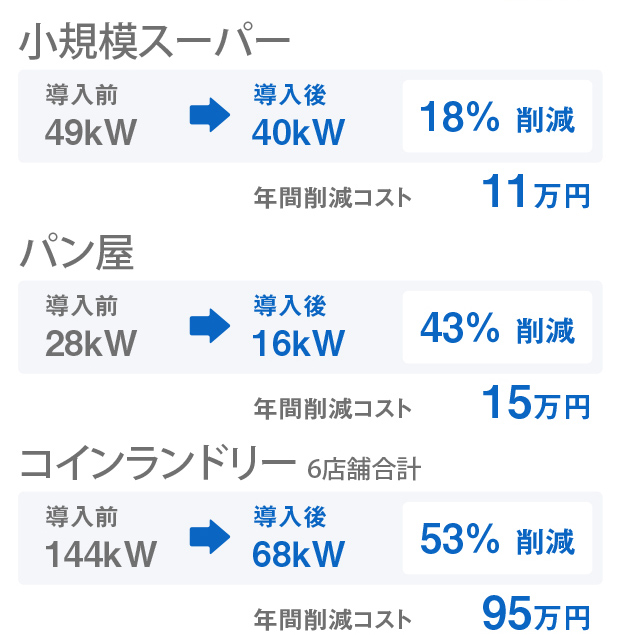
Task: Click the 小規模スーパー heading
Action: [x=154, y=41]
